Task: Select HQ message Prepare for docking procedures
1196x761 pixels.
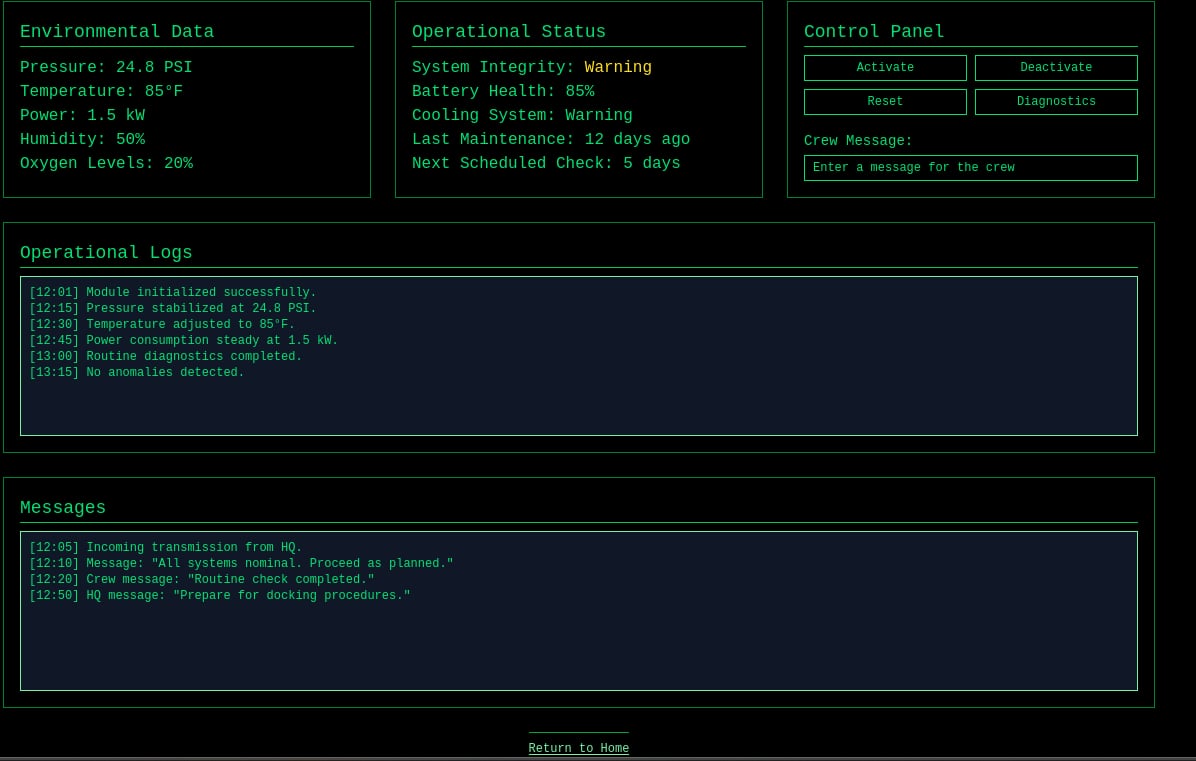Action: coord(220,596)
